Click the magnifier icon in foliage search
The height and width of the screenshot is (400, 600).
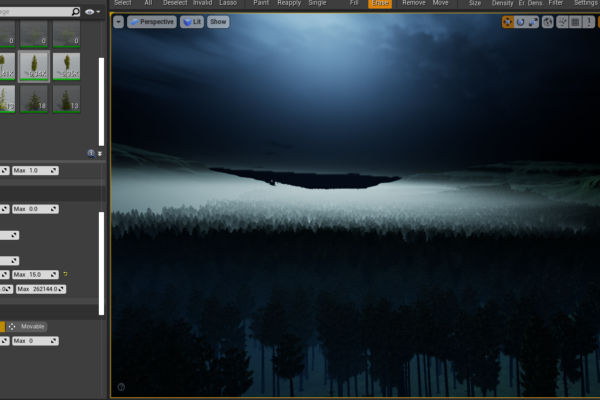pyautogui.click(x=75, y=12)
